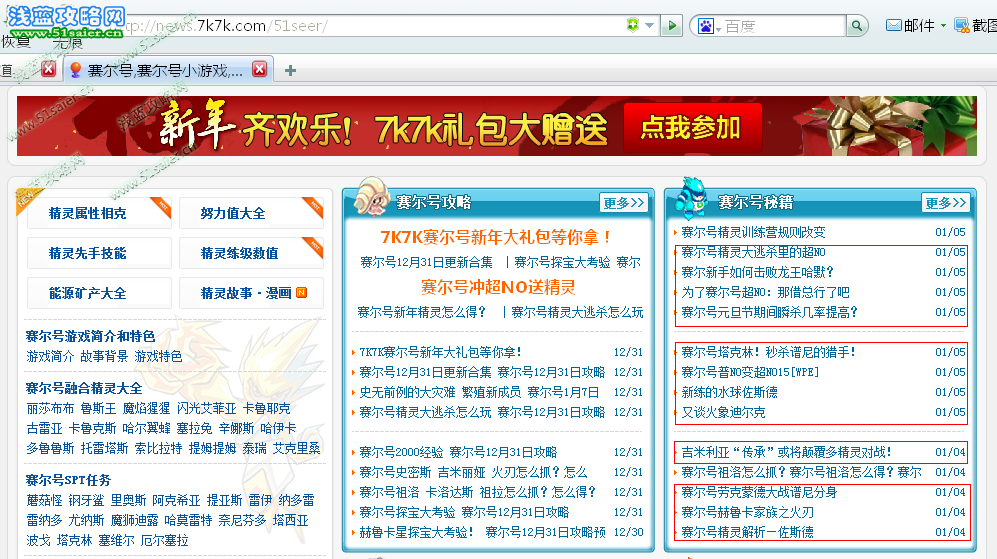Open 7K7K赛尔号新年大礼包等你拿 headline
This screenshot has width=997, height=559.
497,238
